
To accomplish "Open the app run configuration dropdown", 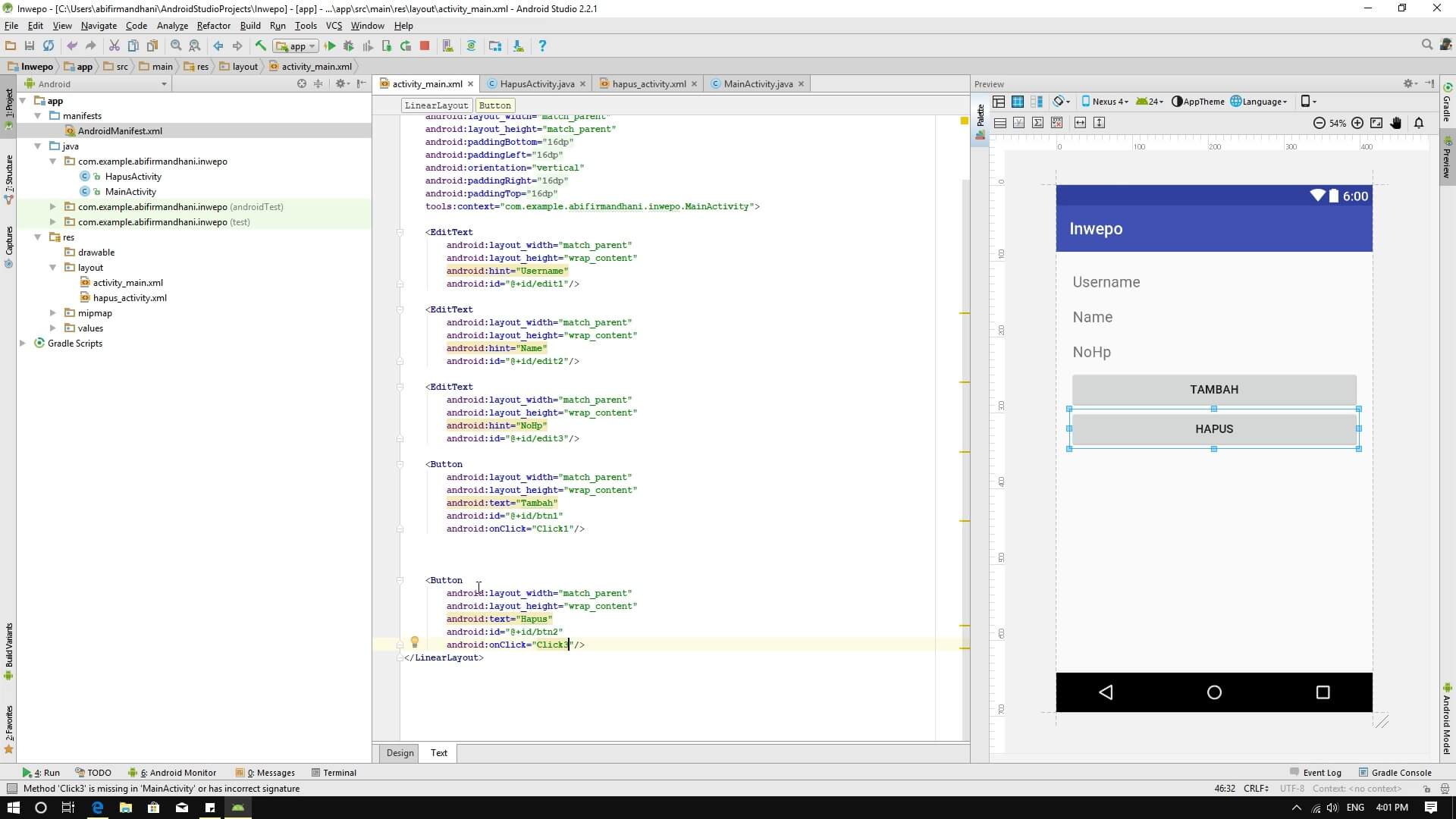I will [297, 46].
